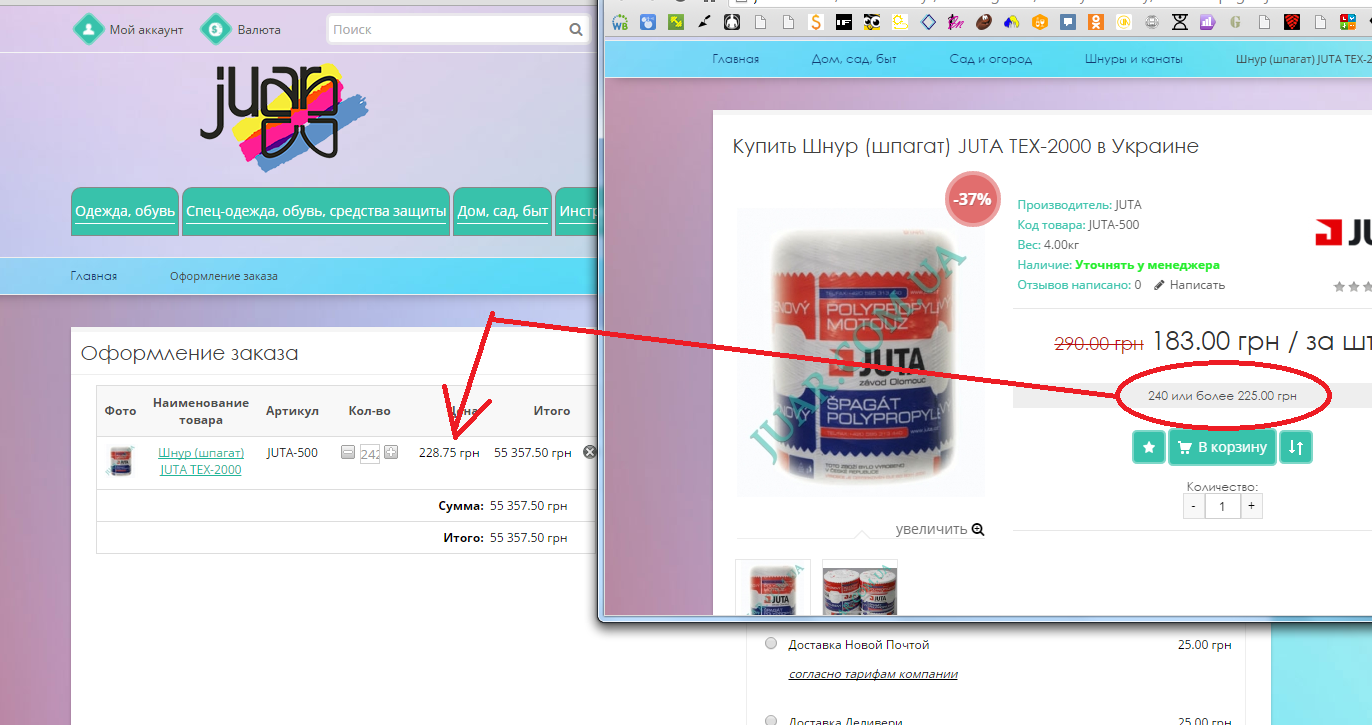
Task: Open the brown coffee bean bookmark
Action: [984, 22]
